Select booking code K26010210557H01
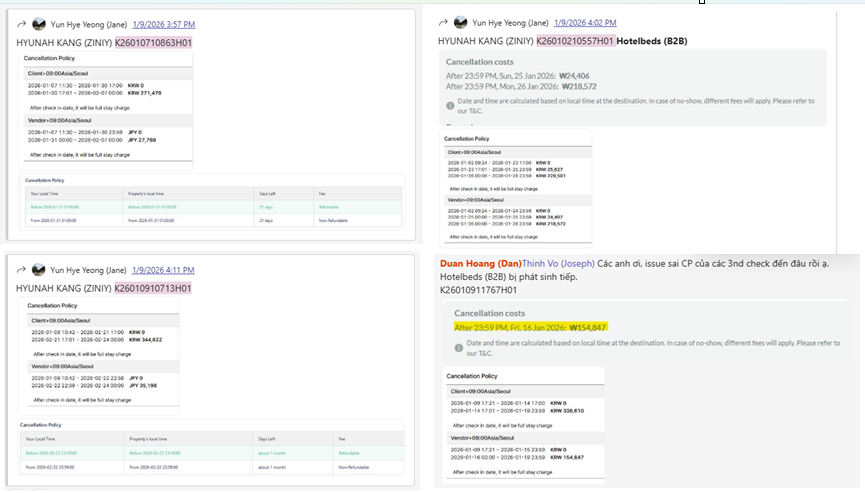The image size is (865, 493). [575, 41]
